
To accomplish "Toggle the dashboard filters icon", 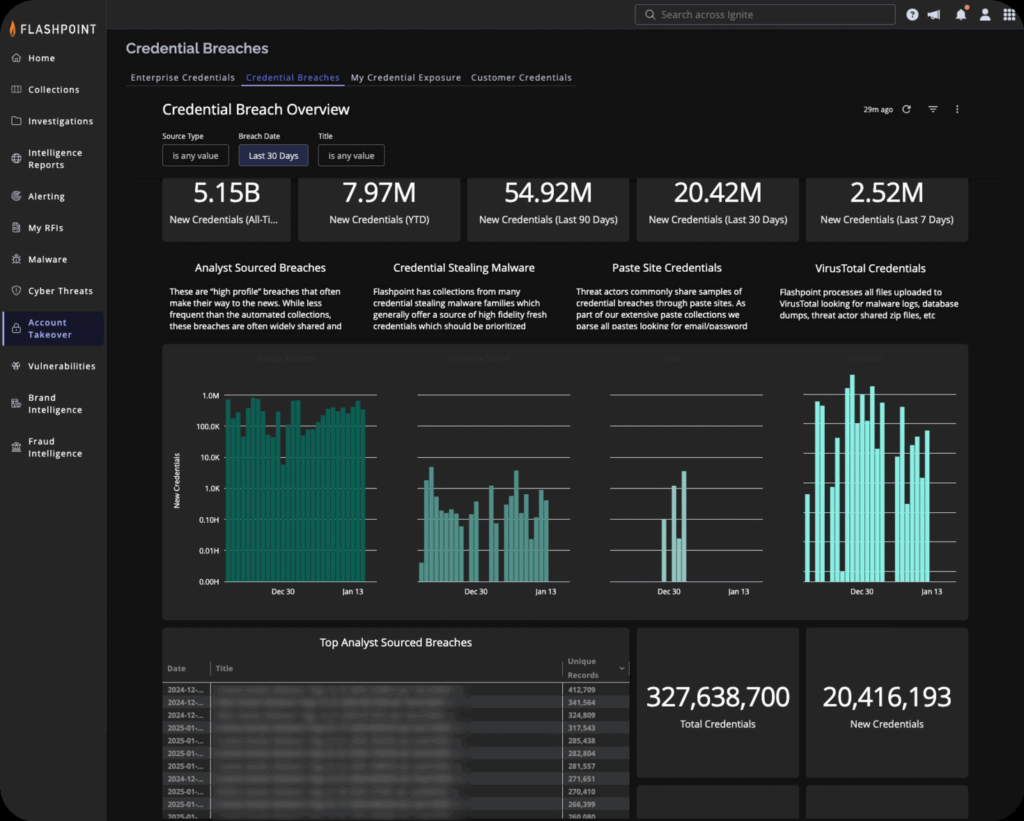I will tap(933, 109).
